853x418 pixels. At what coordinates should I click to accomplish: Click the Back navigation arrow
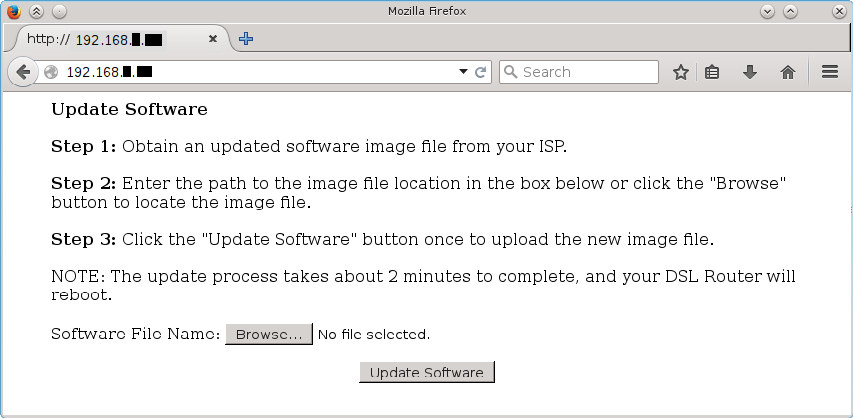[x=22, y=72]
